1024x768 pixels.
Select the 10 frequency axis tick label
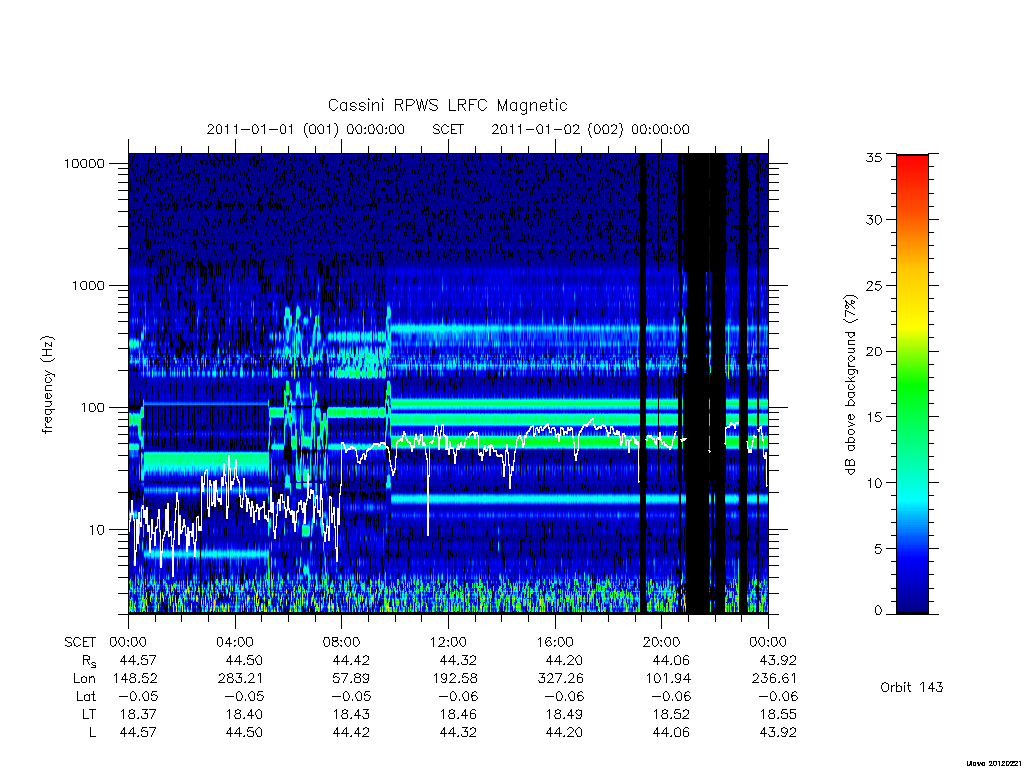(97, 530)
